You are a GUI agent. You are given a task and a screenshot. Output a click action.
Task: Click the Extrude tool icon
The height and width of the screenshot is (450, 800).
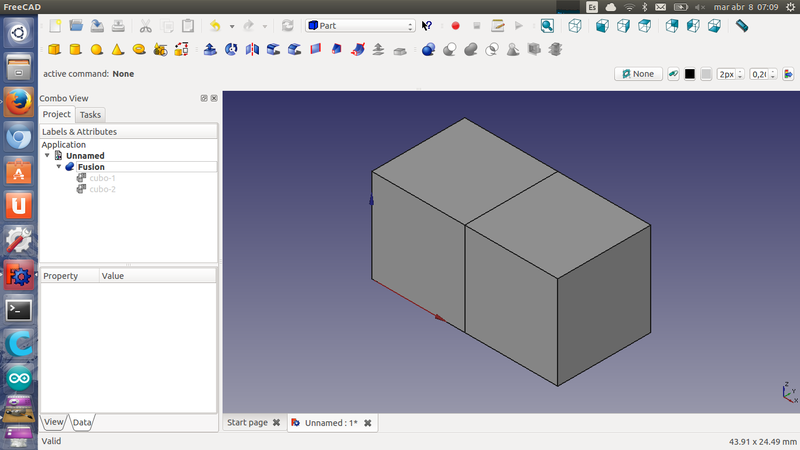tap(210, 48)
